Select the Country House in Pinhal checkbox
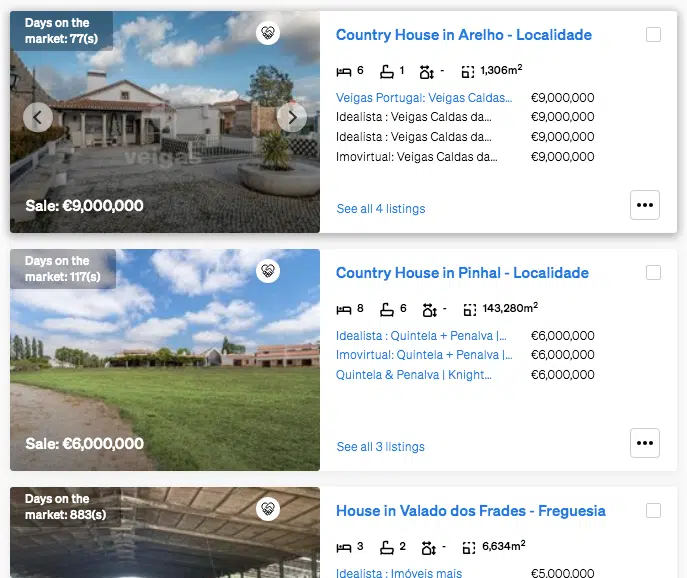 [653, 273]
